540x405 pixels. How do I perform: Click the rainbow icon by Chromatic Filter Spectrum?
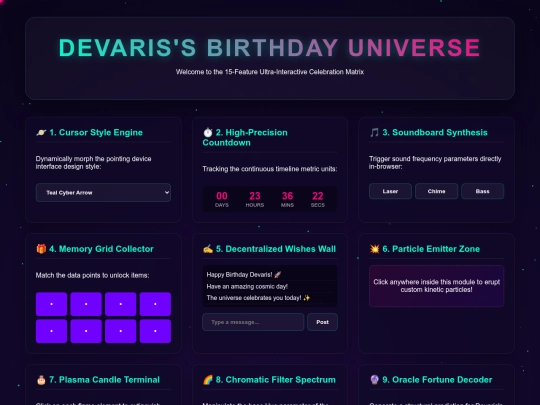click(208, 380)
